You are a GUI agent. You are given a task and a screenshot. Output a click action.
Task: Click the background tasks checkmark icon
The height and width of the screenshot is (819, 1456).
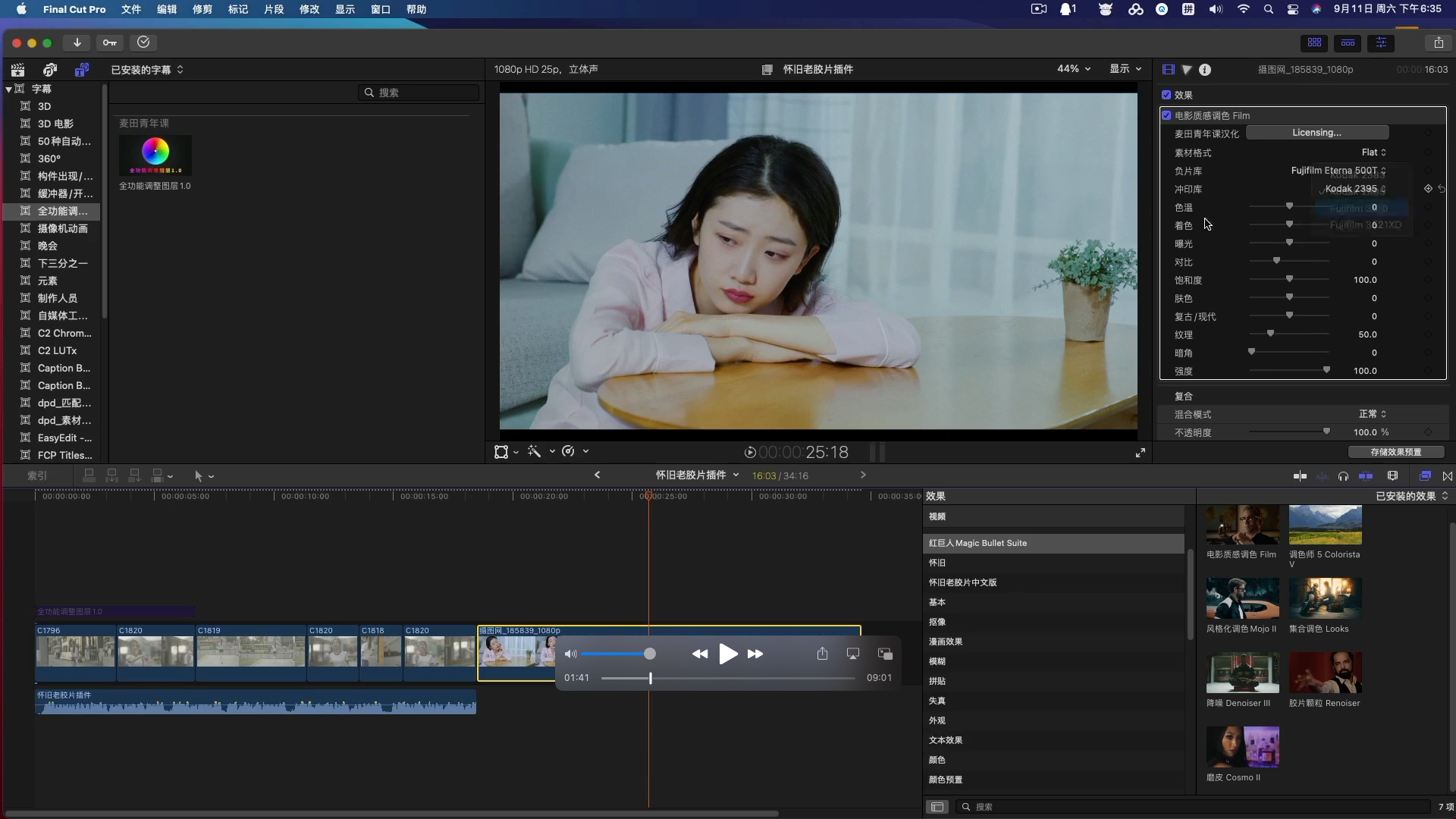tap(143, 43)
